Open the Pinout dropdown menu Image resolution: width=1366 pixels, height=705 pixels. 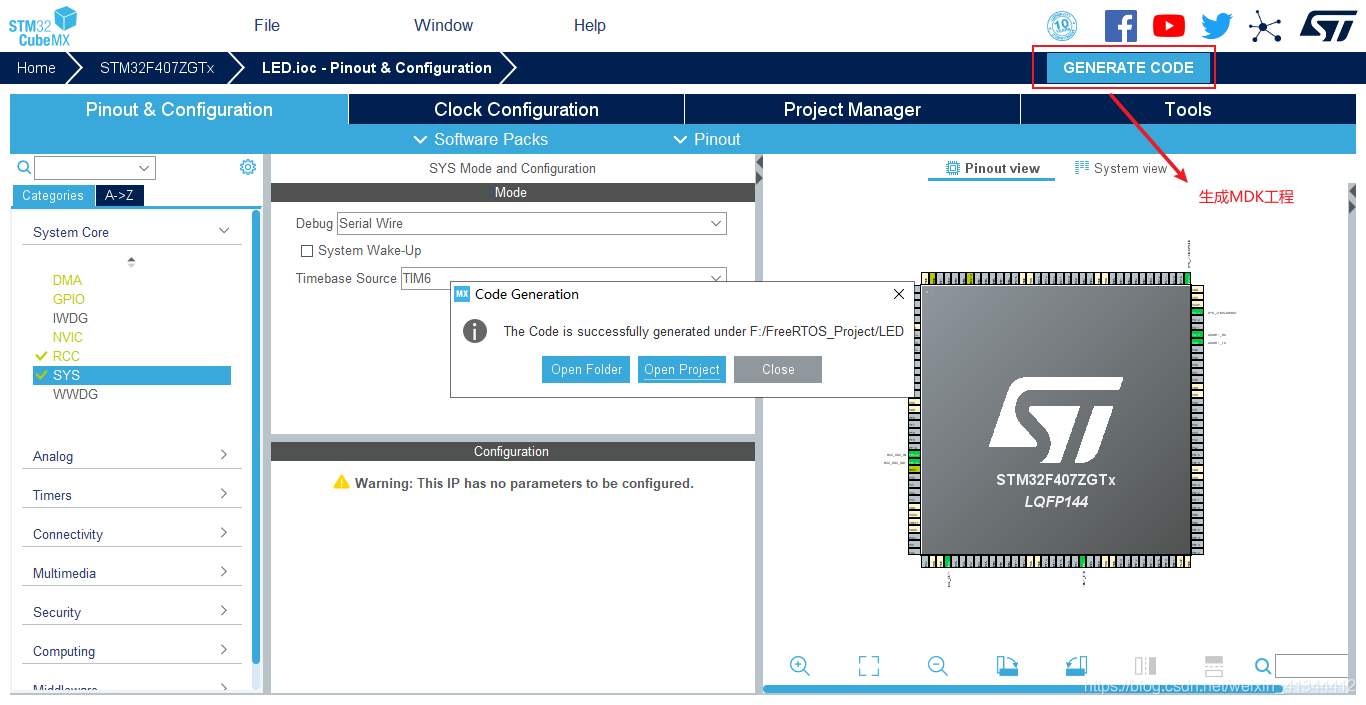(708, 139)
